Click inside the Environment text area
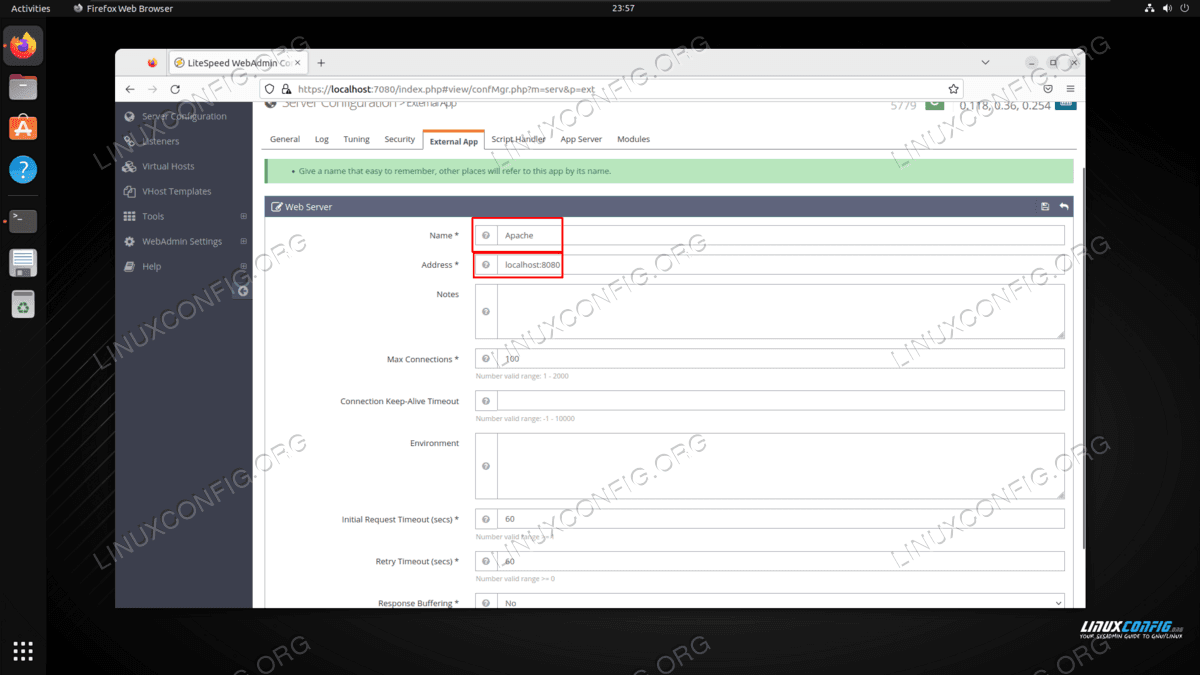 click(x=781, y=466)
